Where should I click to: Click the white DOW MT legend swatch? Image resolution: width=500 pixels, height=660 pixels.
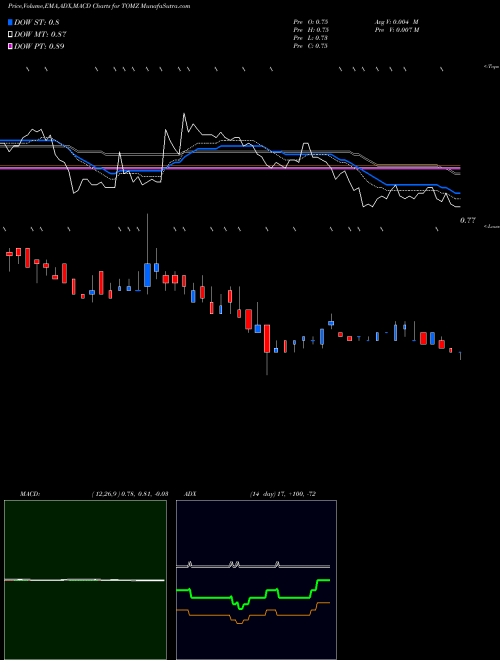(x=10, y=35)
